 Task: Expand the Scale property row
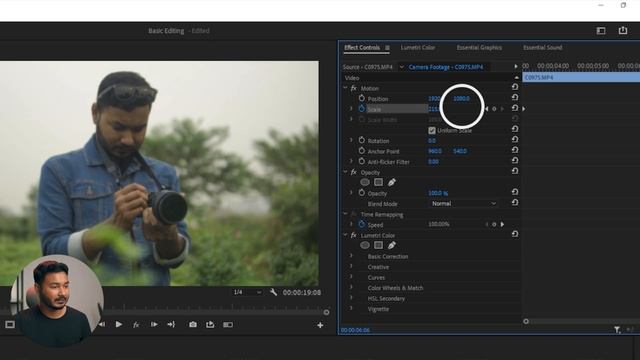pos(351,109)
